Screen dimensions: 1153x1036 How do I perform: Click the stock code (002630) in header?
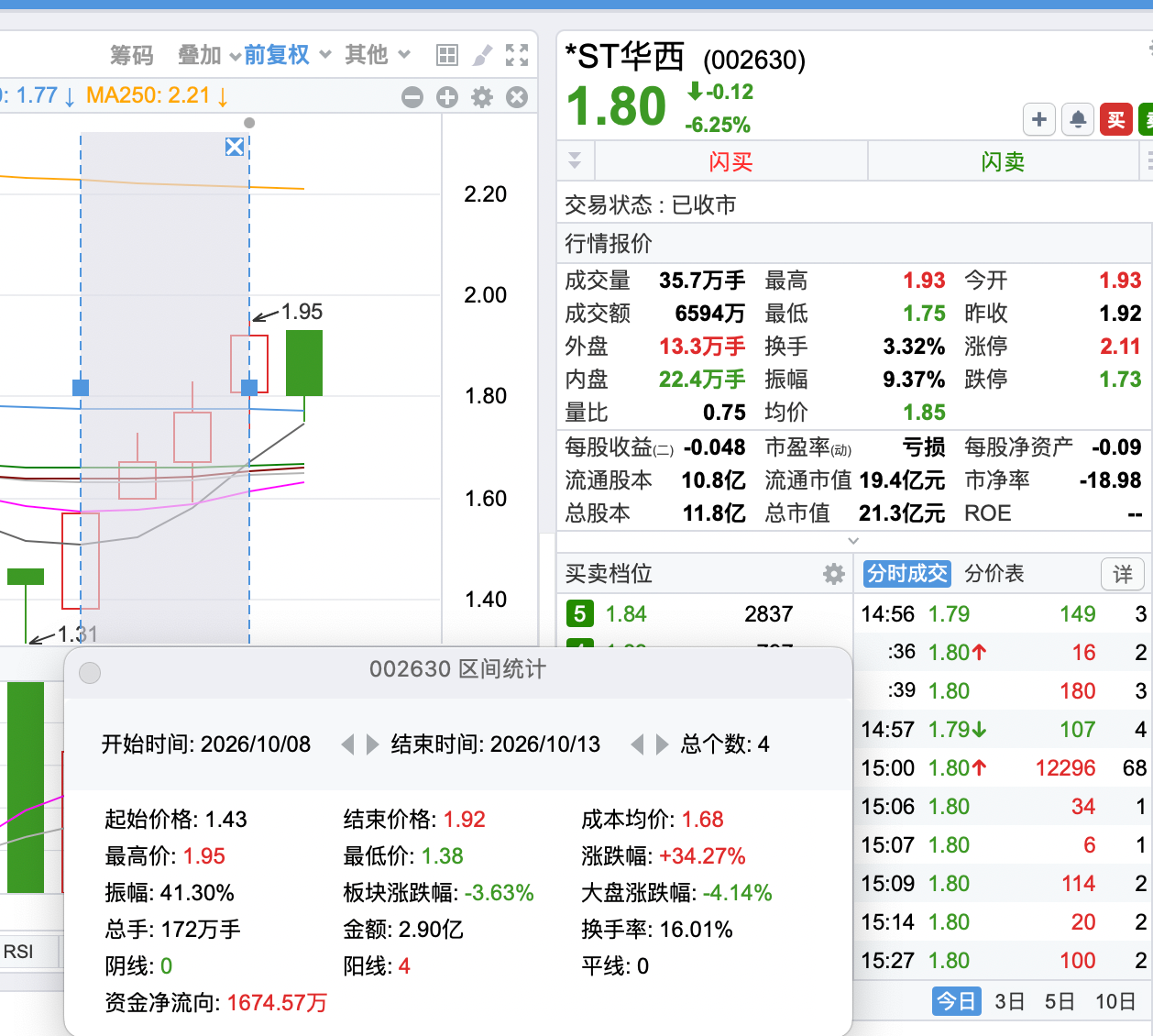(754, 61)
